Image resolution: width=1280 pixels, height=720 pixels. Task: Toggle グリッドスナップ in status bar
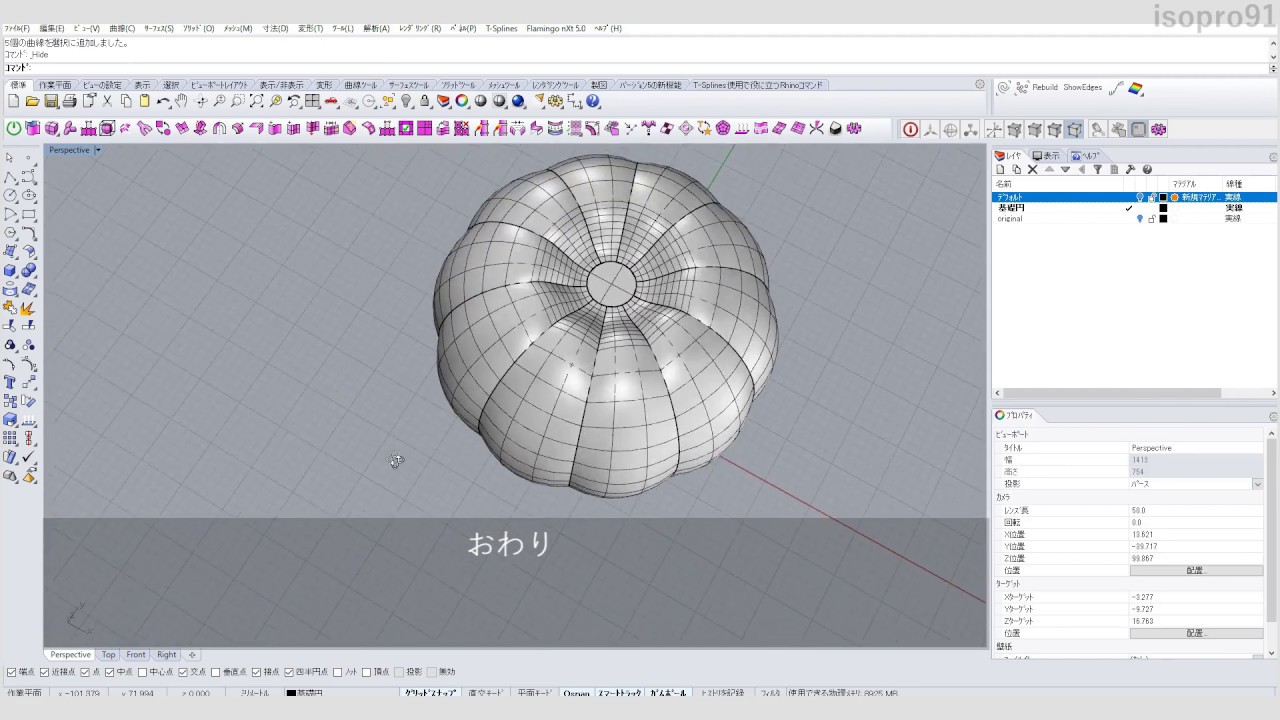(430, 693)
